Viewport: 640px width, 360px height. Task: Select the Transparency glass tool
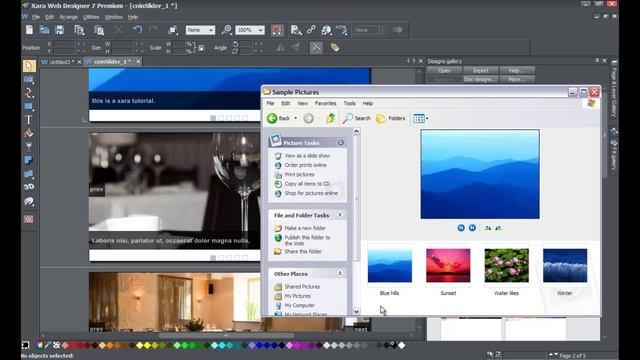[x=29, y=147]
